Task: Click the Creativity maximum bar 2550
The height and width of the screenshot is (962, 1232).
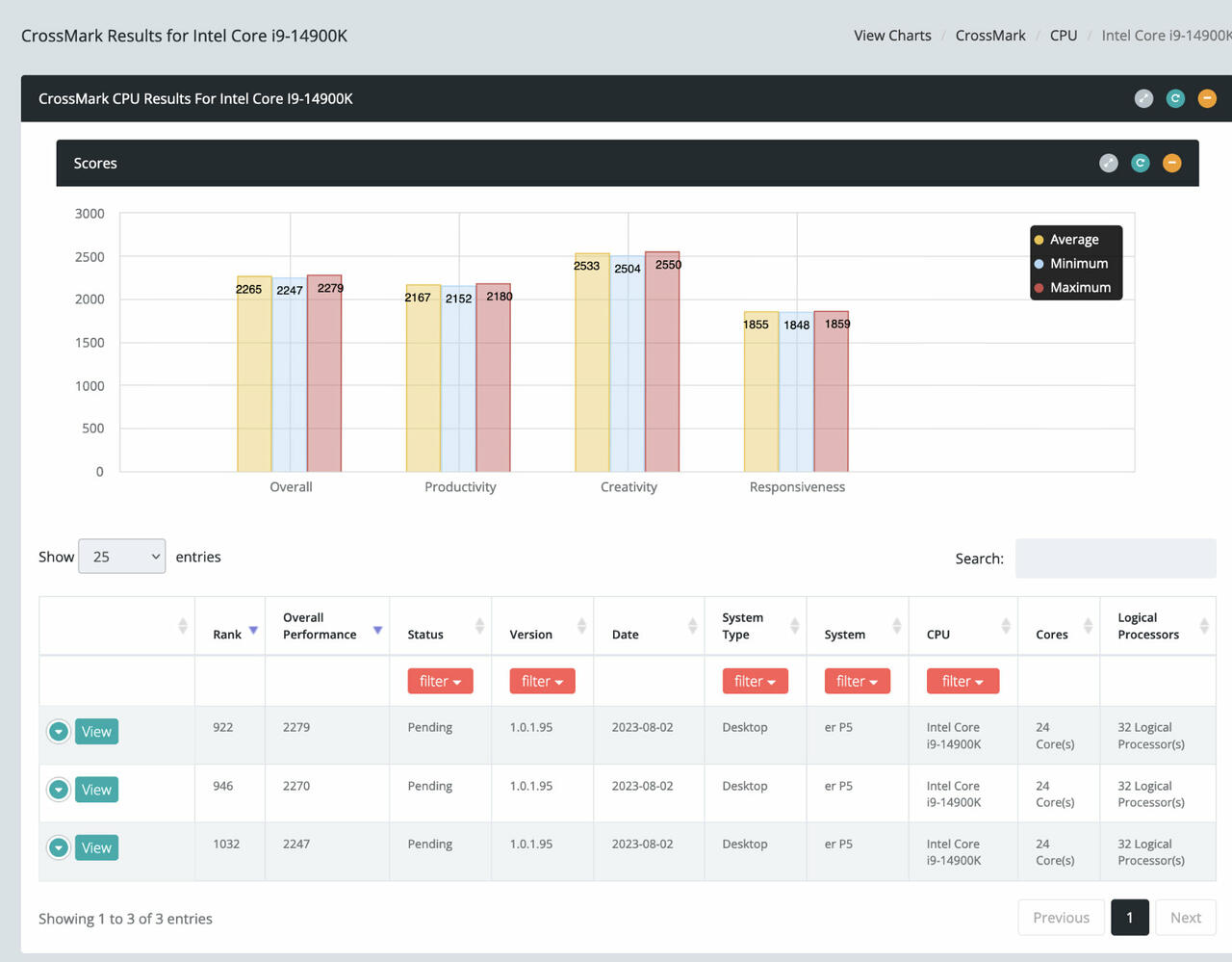Action: [662, 362]
